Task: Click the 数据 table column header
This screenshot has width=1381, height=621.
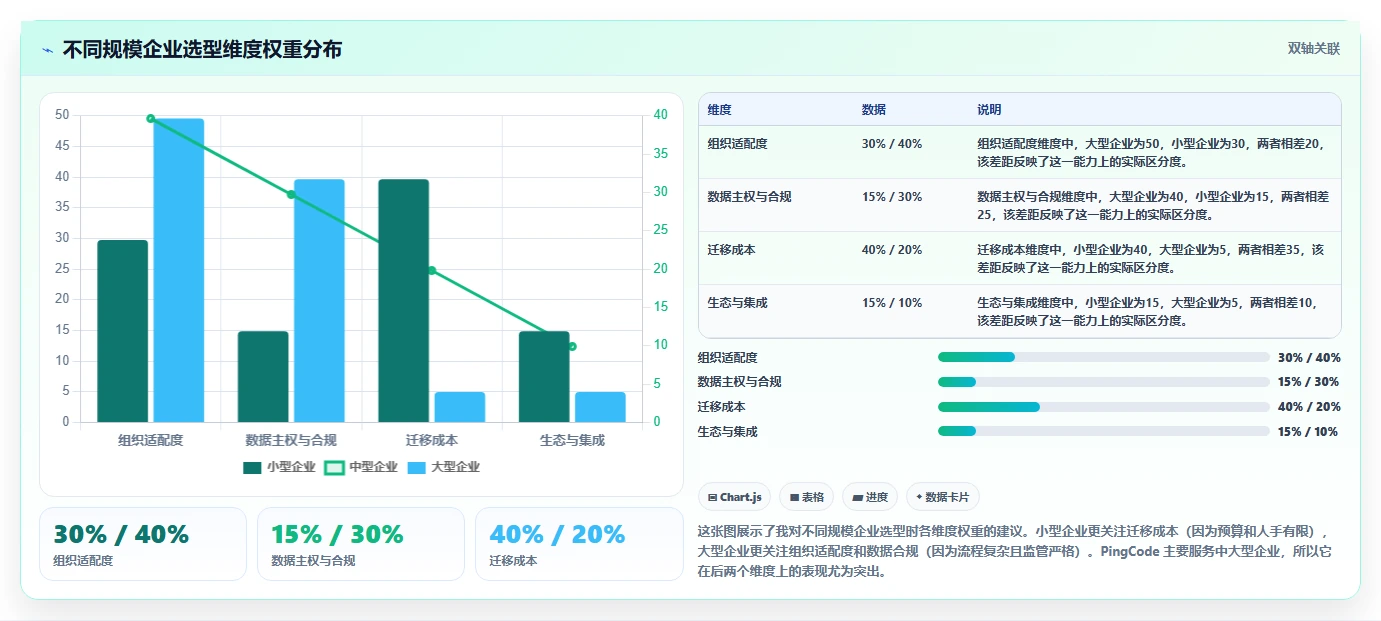Action: click(x=873, y=110)
